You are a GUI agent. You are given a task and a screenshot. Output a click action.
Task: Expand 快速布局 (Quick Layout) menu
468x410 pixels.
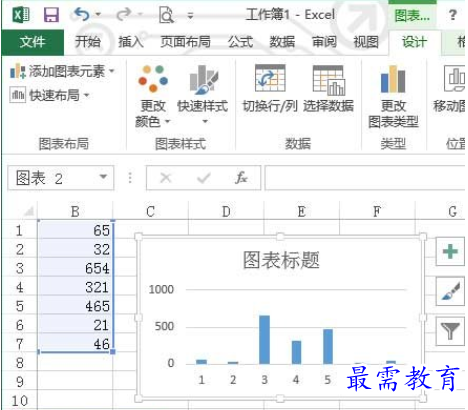50,95
